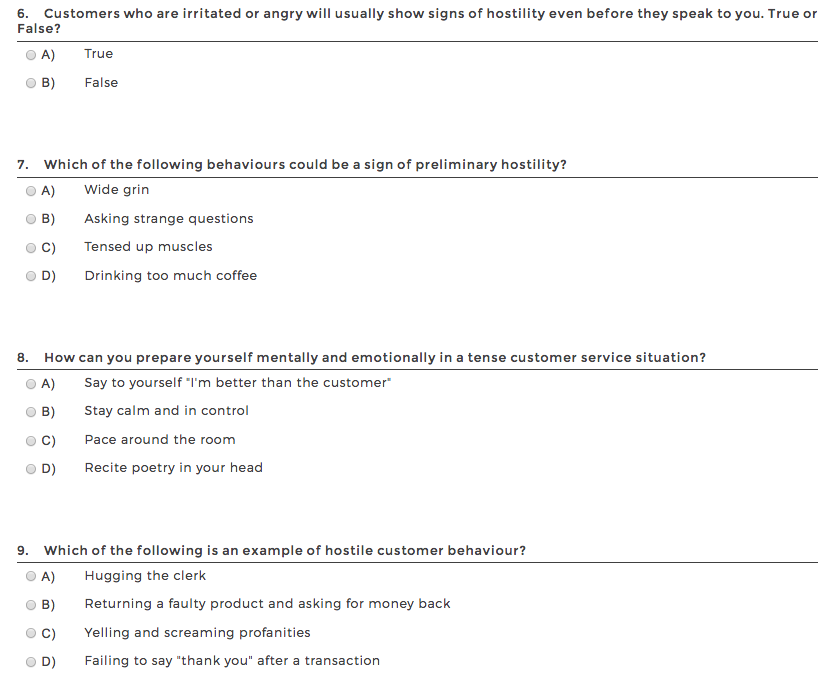The image size is (839, 673).
Task: Select 'Wide grin' radio option
Action: coord(31,190)
